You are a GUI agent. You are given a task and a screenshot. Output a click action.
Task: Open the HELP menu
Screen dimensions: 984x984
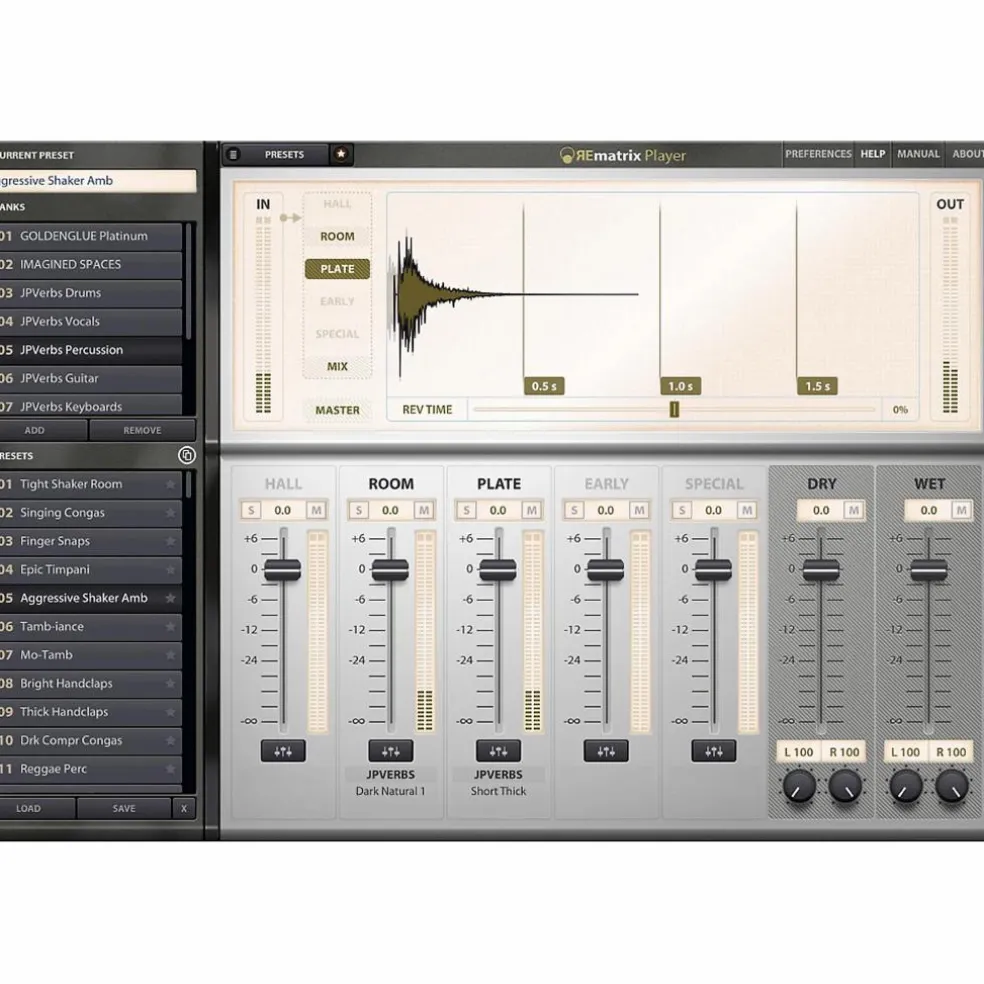pyautogui.click(x=872, y=154)
